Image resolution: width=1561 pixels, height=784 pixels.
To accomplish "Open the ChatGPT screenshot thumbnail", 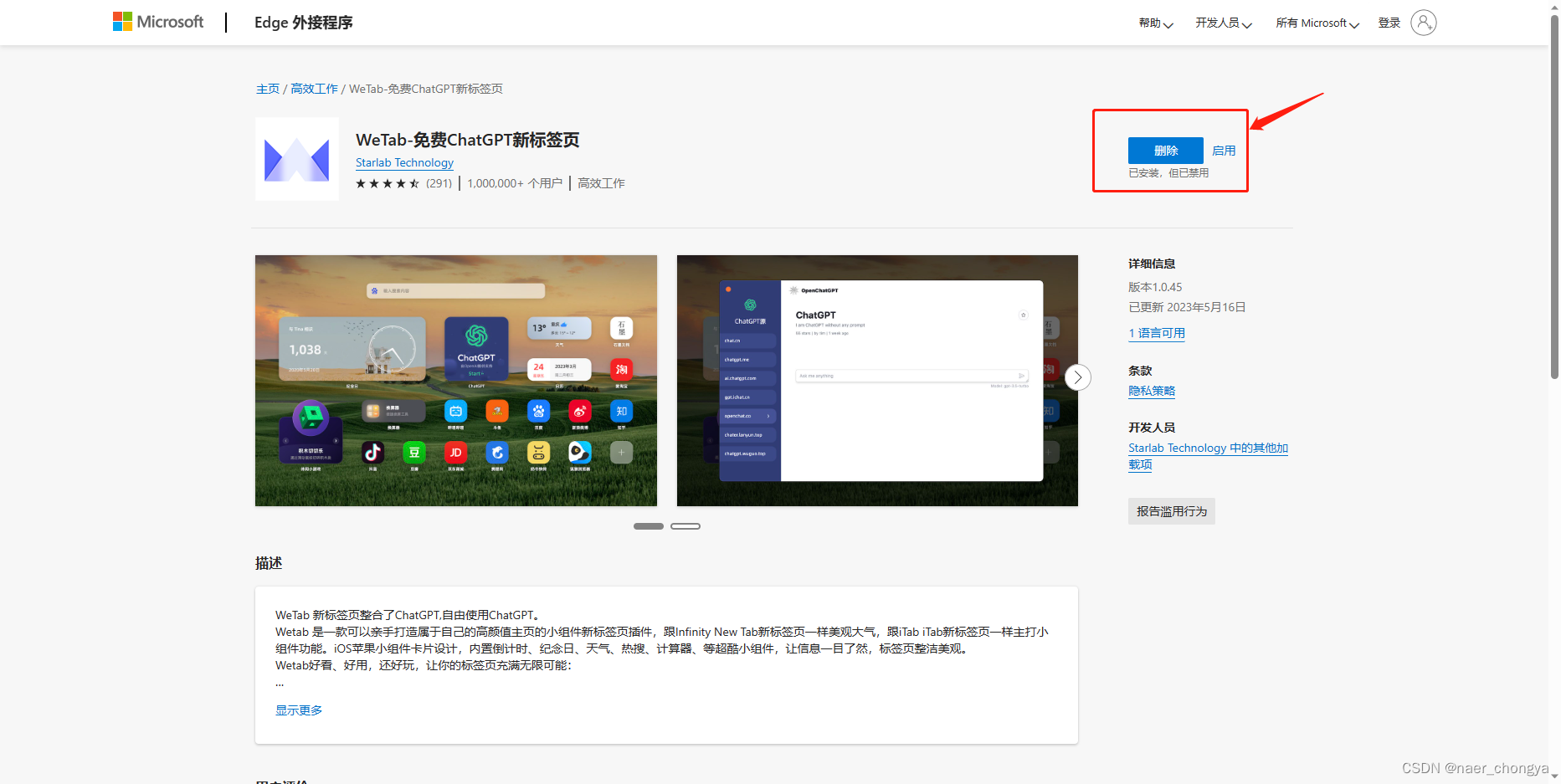I will (877, 381).
